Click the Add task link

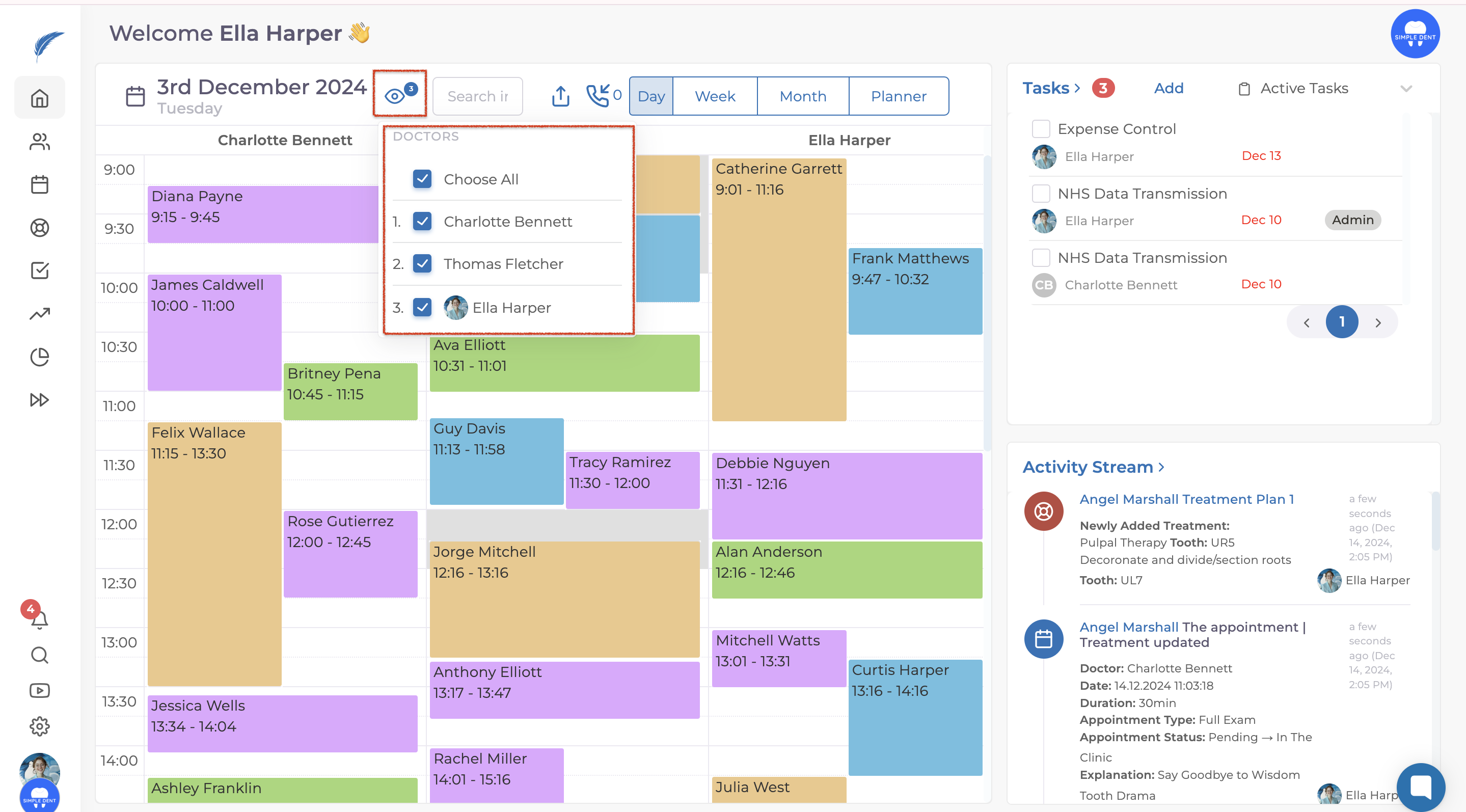(x=1169, y=88)
